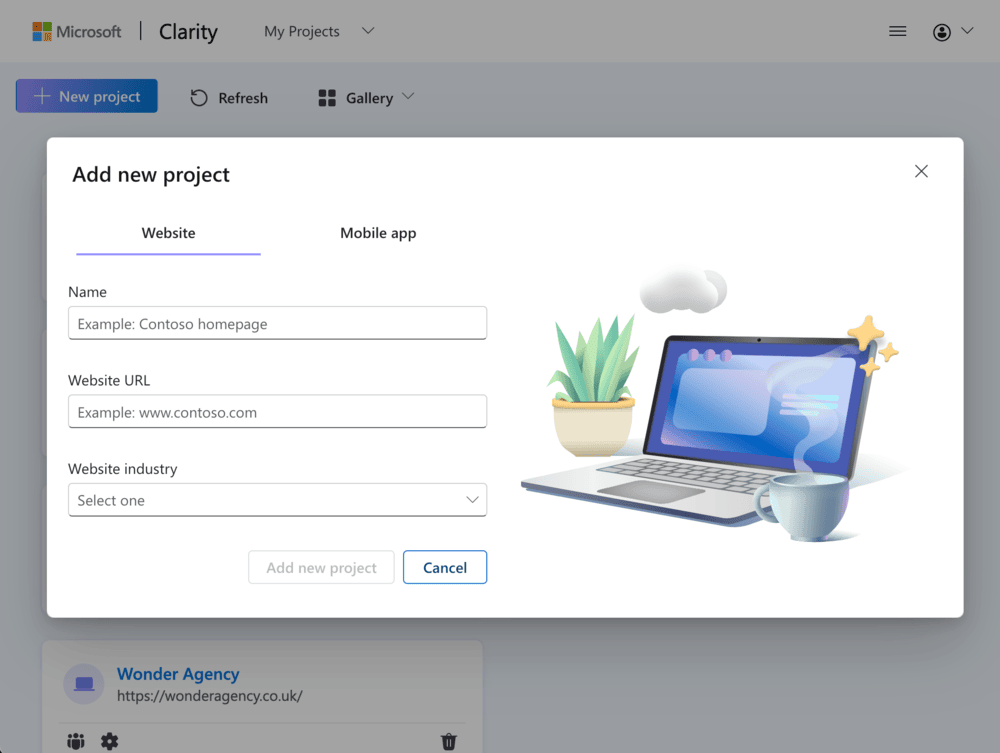Click the Add new project submit button

[321, 567]
